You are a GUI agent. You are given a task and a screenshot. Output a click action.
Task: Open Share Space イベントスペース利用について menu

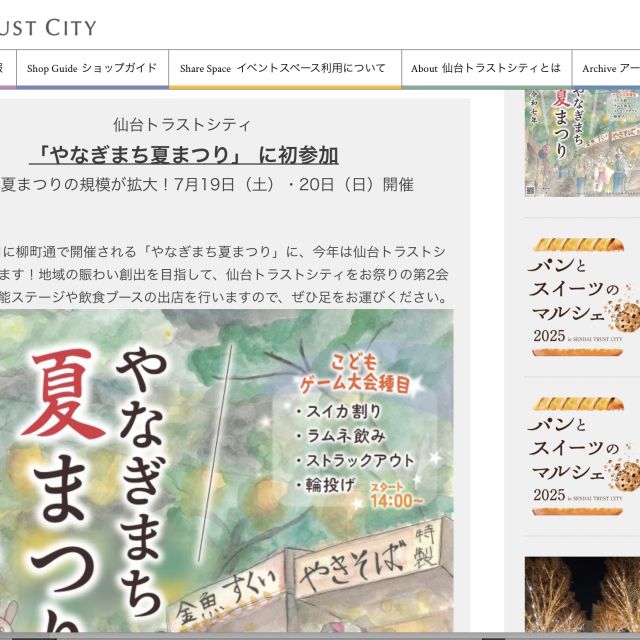285,68
